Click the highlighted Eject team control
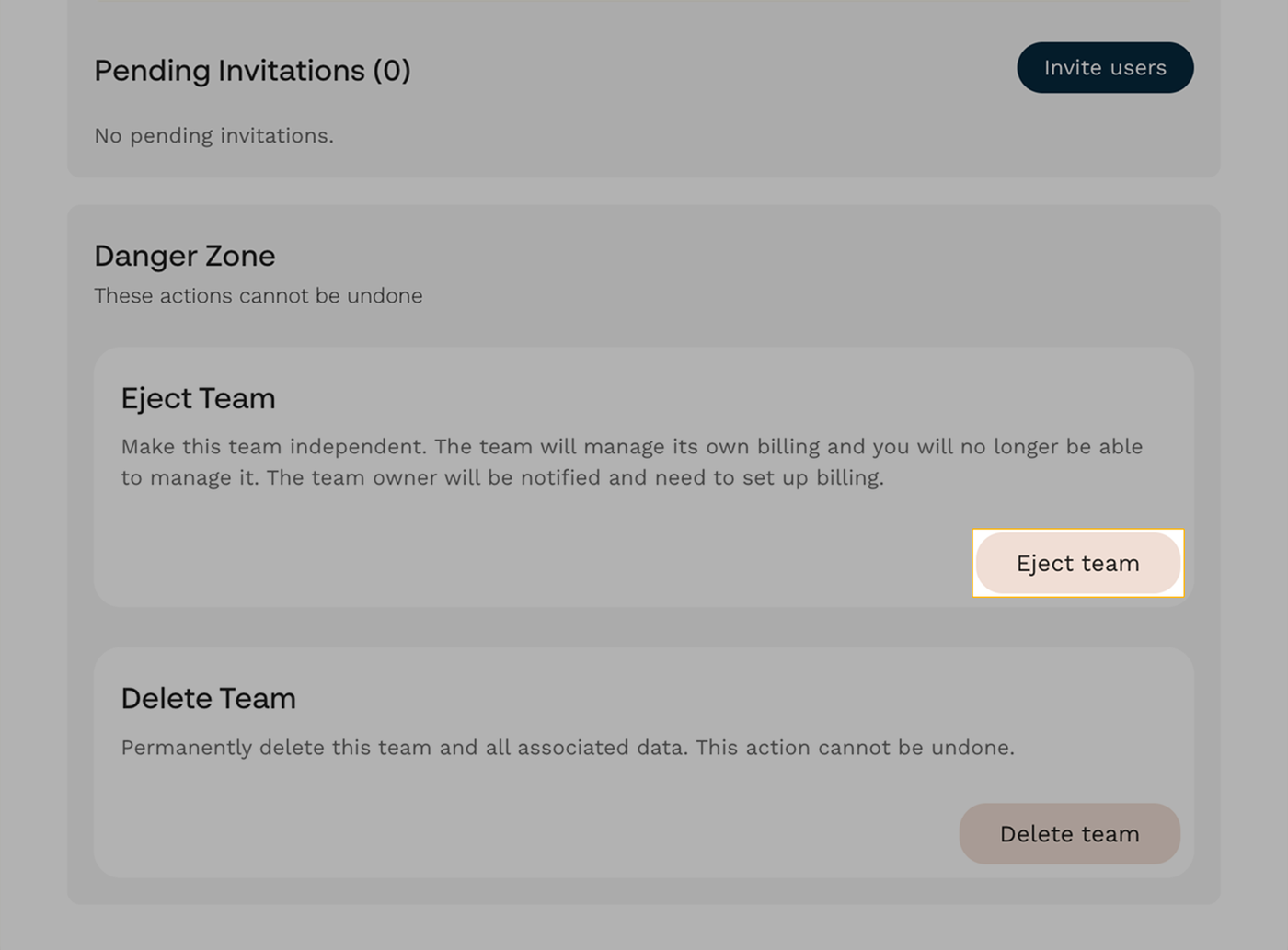This screenshot has width=1288, height=950. pyautogui.click(x=1077, y=563)
